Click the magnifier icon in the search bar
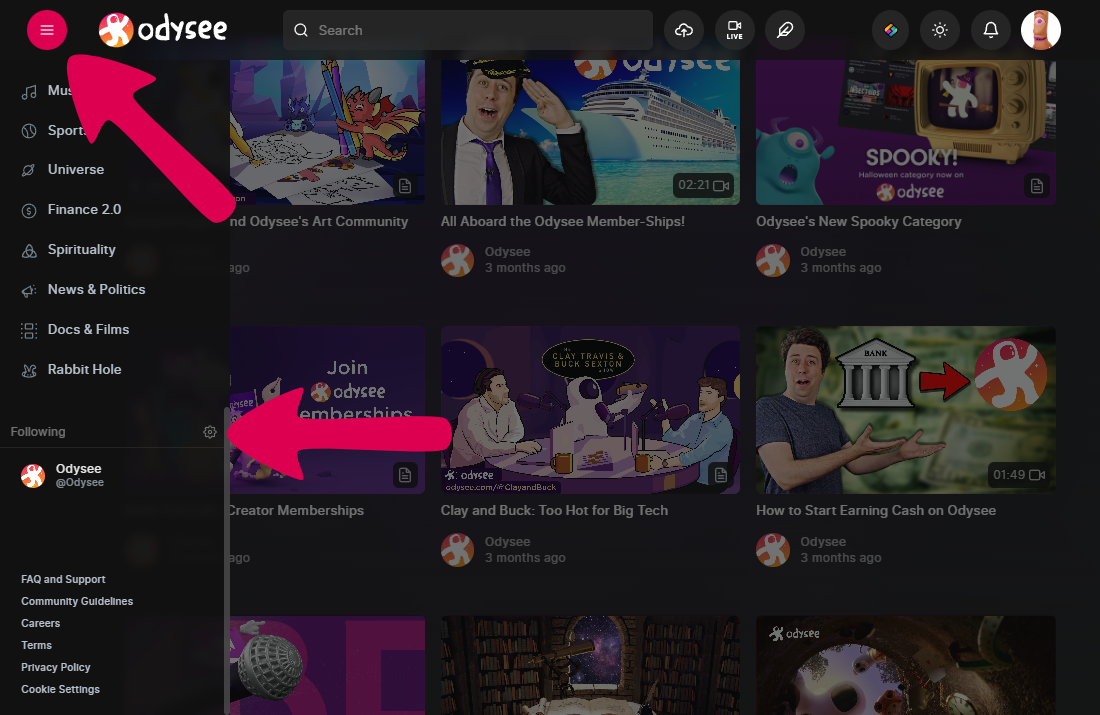Viewport: 1100px width, 715px height. [x=301, y=30]
